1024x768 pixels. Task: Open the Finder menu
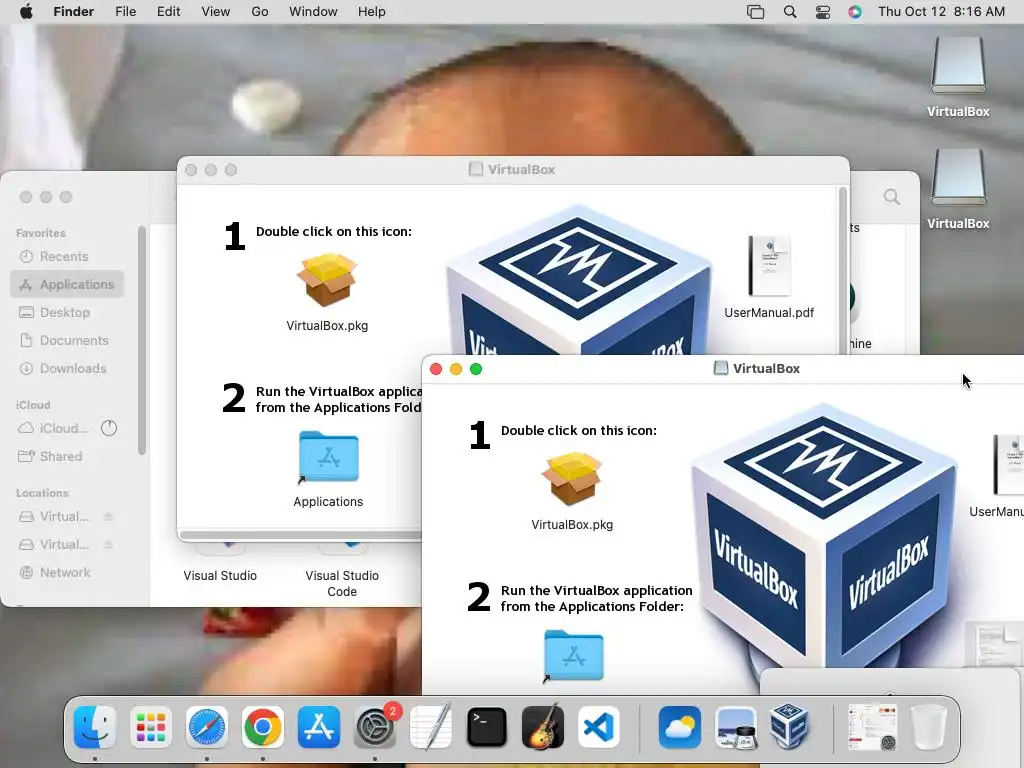coord(73,12)
